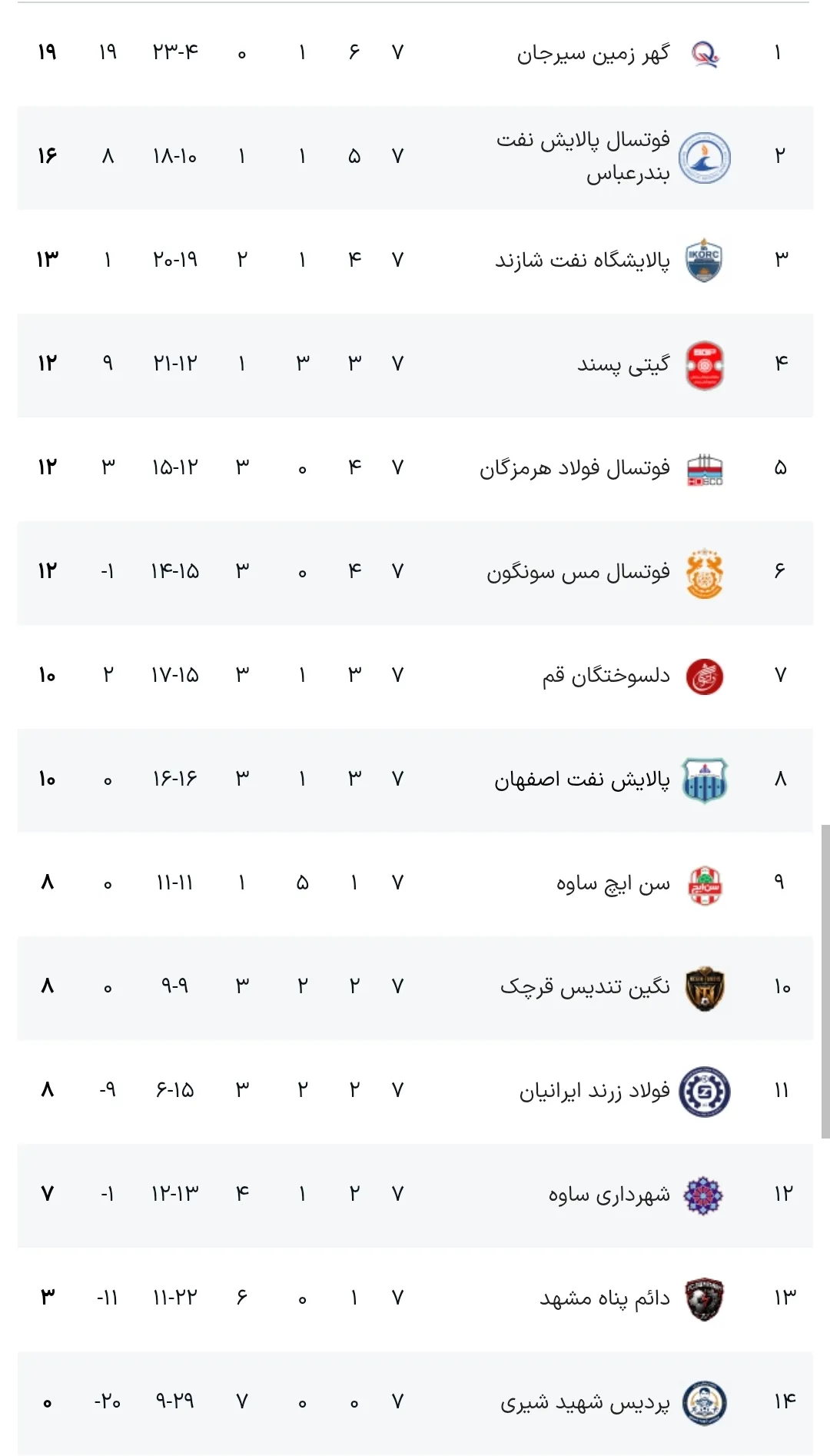The height and width of the screenshot is (1456, 830).
Task: Open the فوتسال پالایش نفت بندرعباس club logo
Action: (x=705, y=158)
